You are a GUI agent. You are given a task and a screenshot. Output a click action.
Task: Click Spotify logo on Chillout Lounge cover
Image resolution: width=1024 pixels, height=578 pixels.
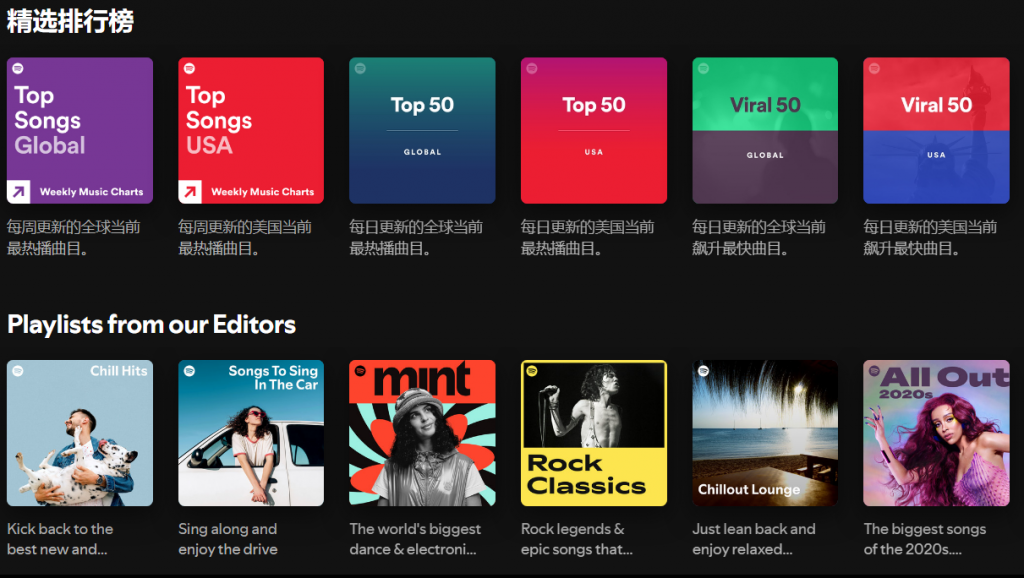tap(703, 371)
